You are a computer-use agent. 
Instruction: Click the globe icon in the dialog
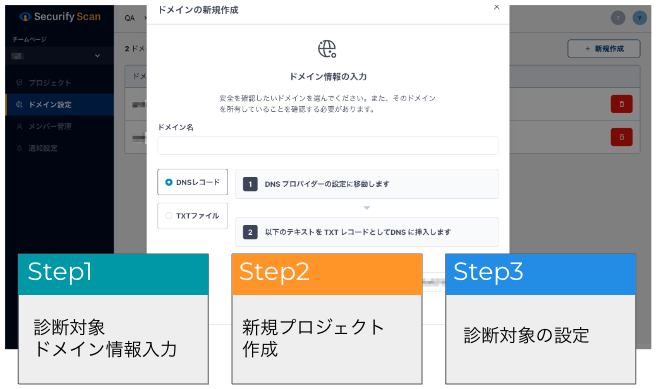tap(327, 49)
